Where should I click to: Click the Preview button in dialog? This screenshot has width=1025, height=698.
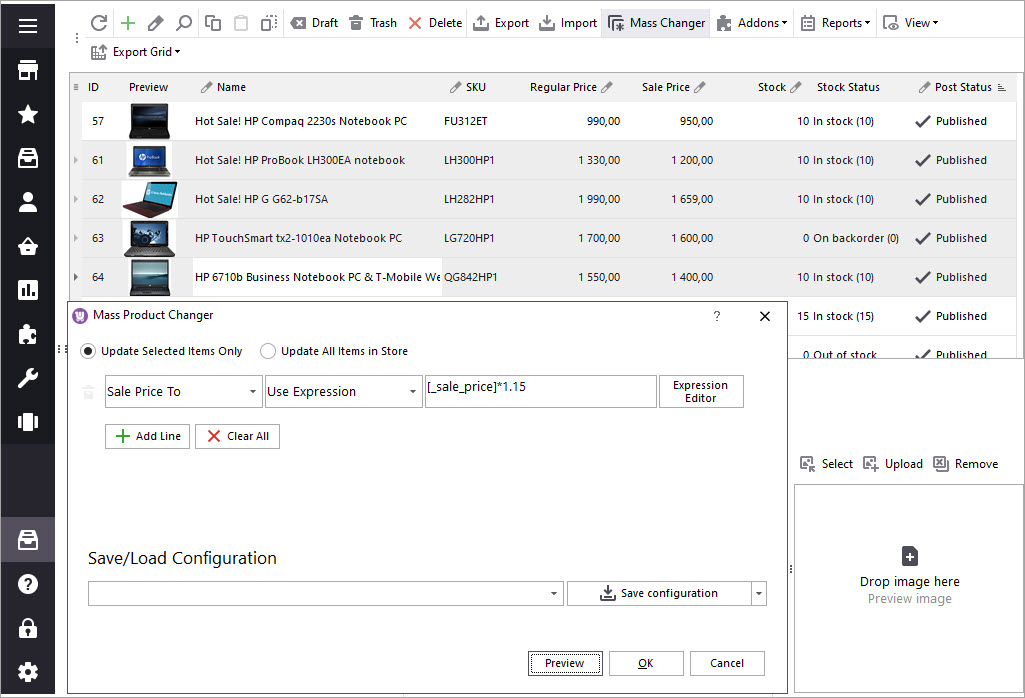[x=565, y=663]
